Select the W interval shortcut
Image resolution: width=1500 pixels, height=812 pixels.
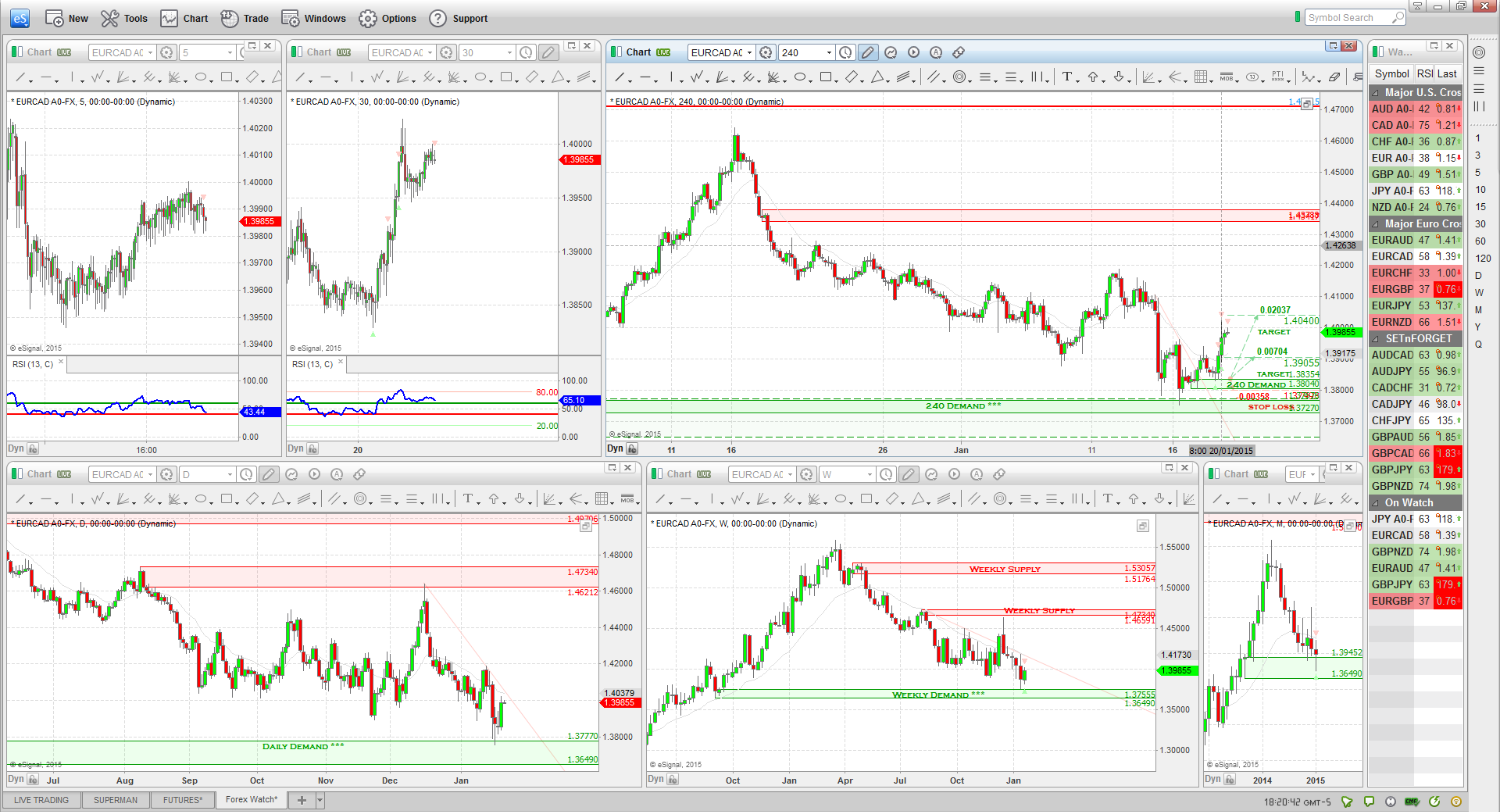tap(1478, 292)
